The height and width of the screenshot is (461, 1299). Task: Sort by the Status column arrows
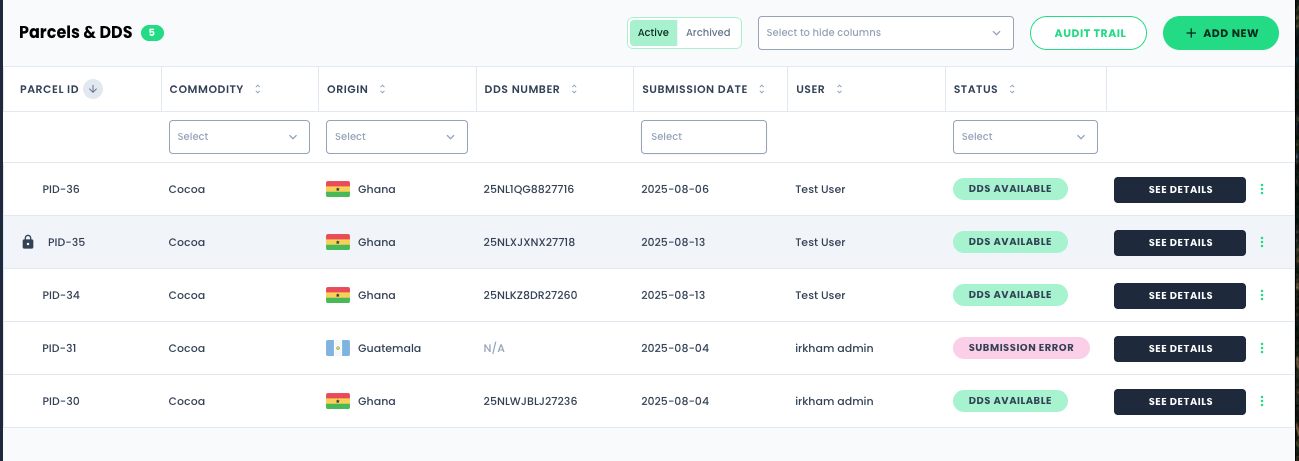1012,89
